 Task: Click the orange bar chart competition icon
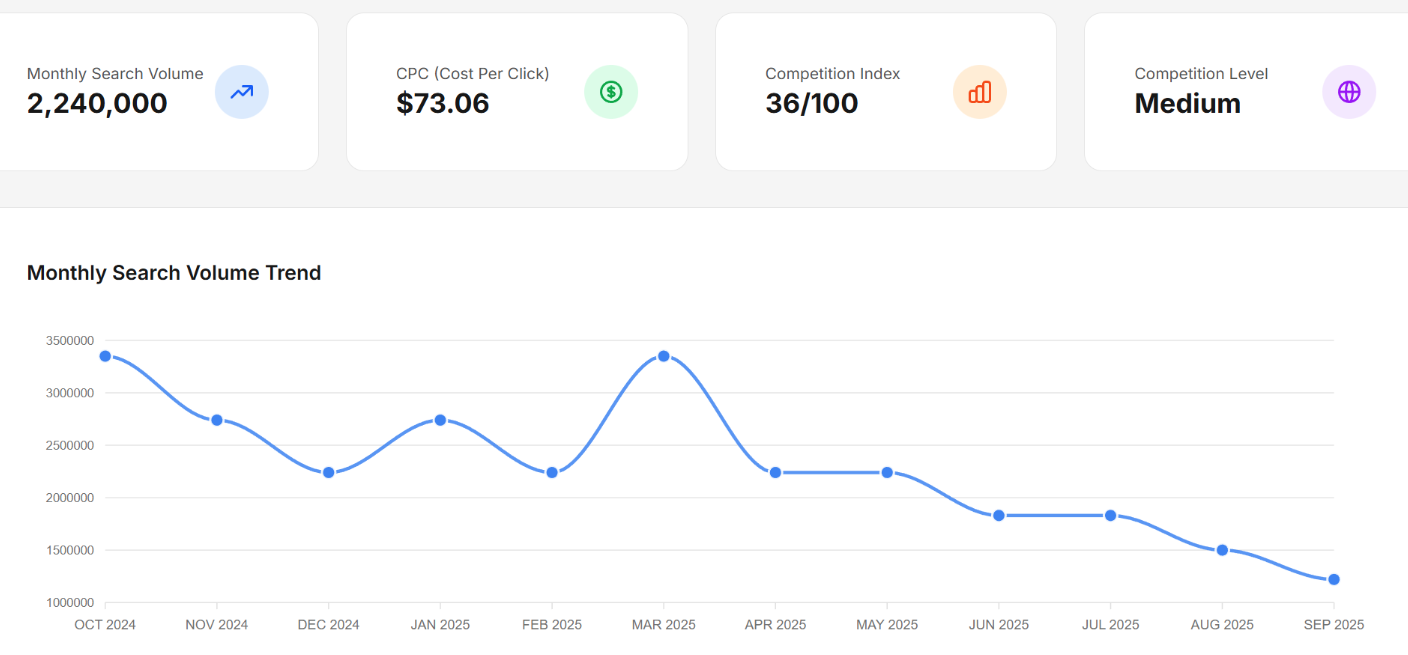(x=980, y=92)
